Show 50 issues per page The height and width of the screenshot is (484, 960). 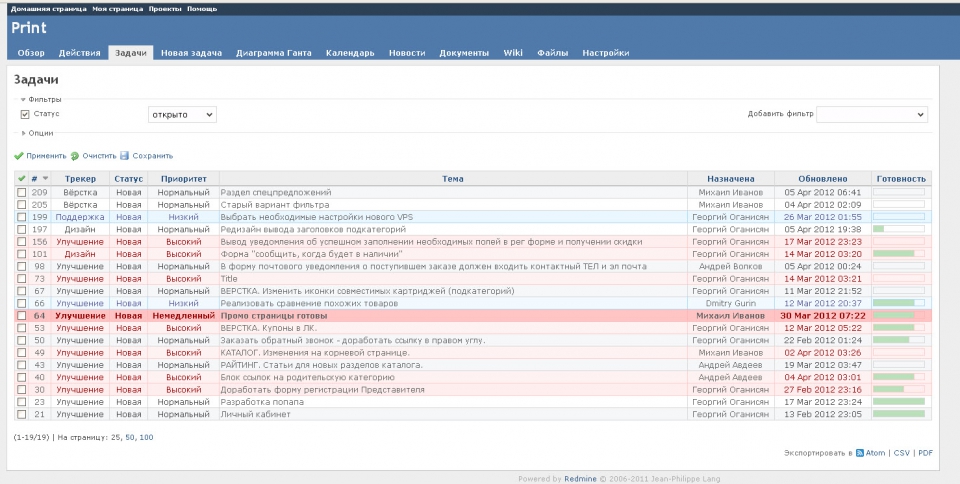coord(130,437)
